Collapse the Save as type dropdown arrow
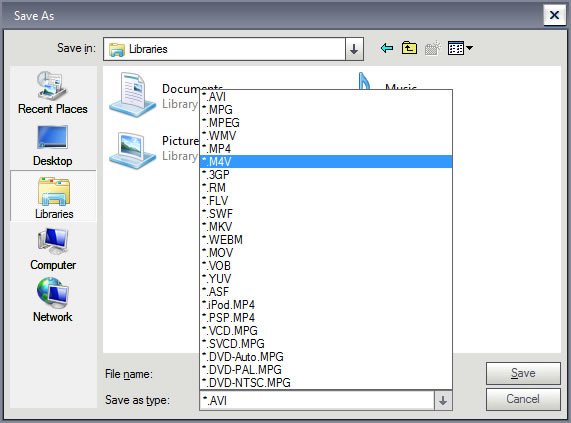The image size is (571, 423). (443, 400)
